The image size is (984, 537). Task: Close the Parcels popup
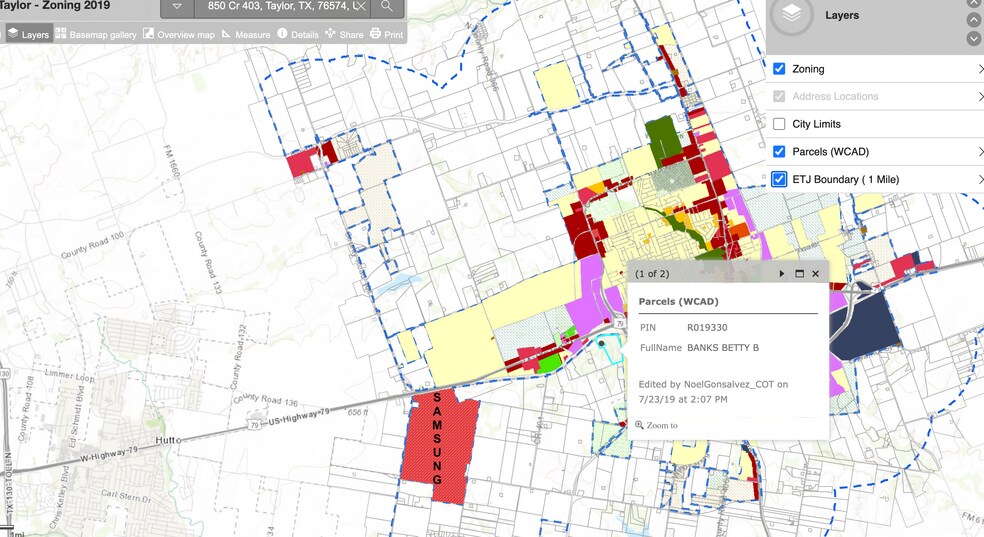[x=816, y=273]
